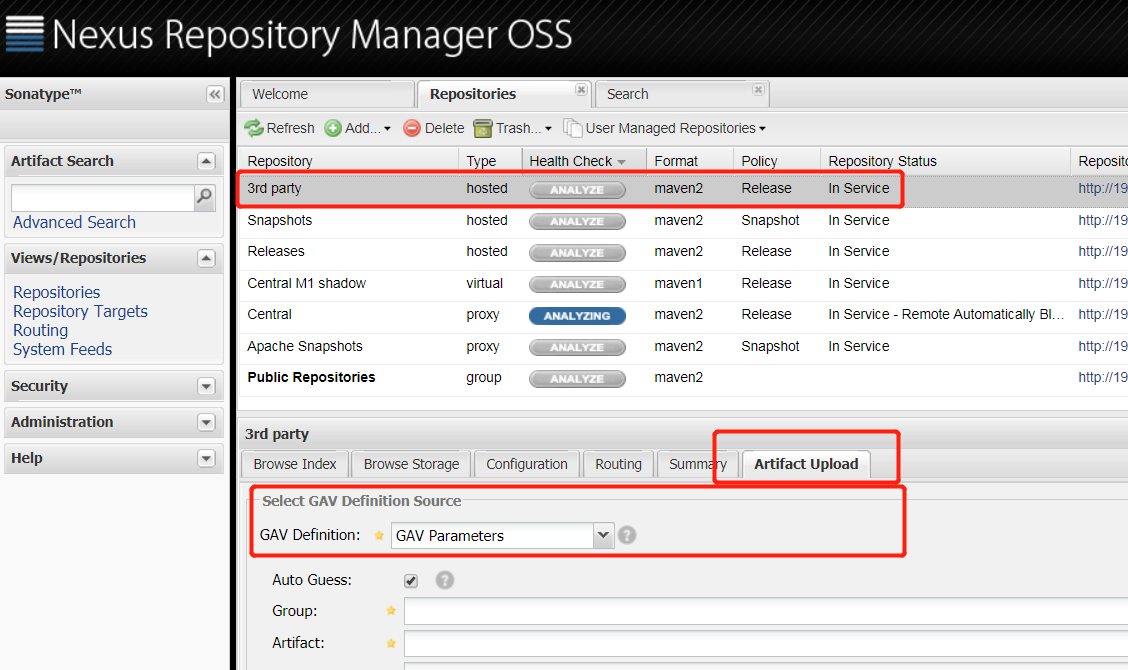Expand the Security panel
This screenshot has height=670, width=1128.
(206, 386)
